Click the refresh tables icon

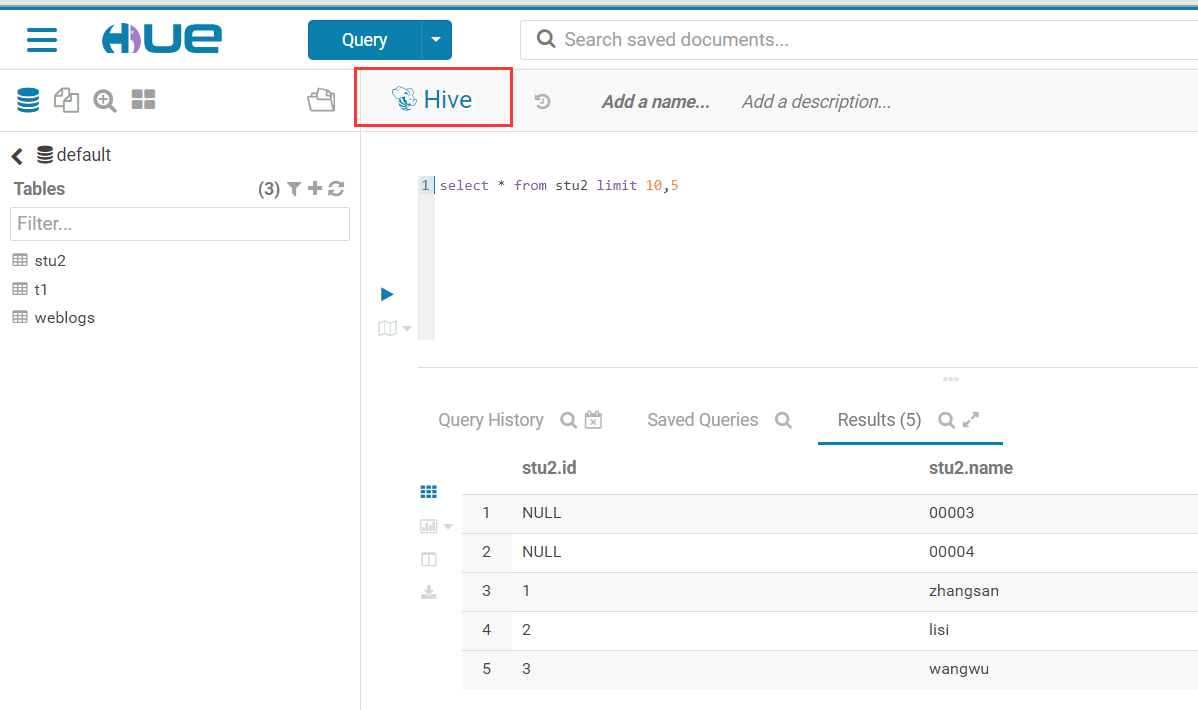coord(336,189)
